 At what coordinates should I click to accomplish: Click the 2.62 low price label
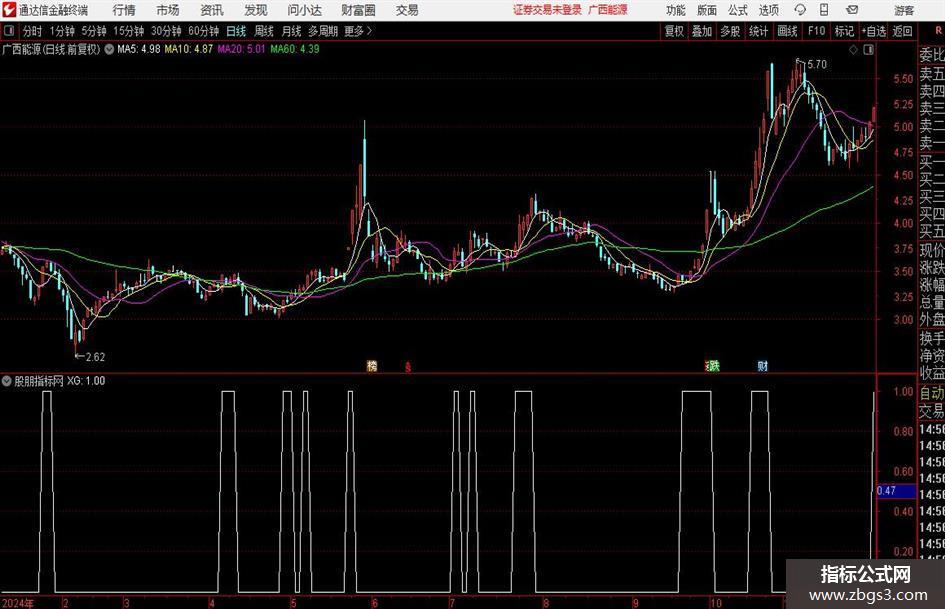click(x=95, y=357)
